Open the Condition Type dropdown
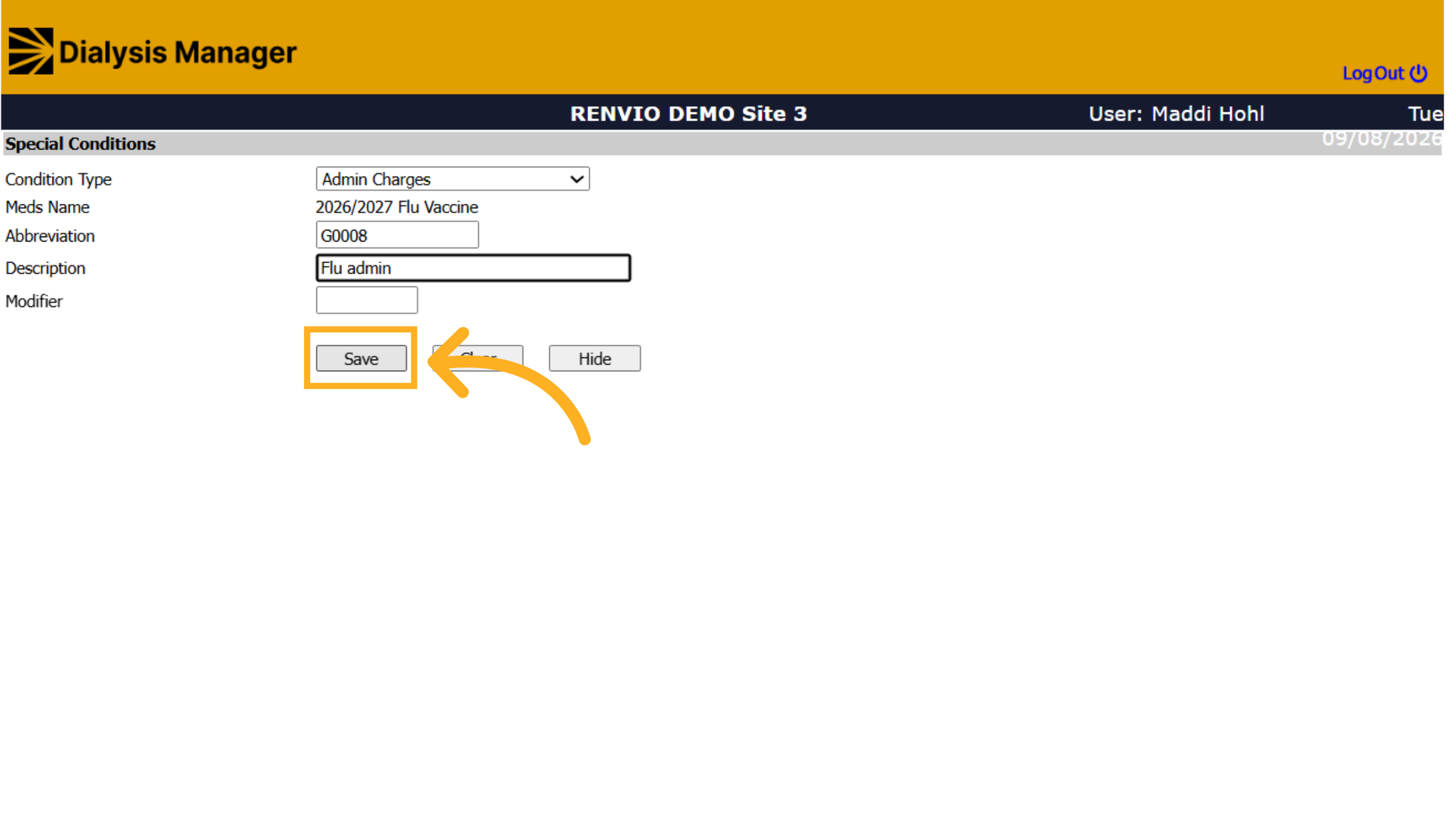Viewport: 1456px width, 834px height. click(x=452, y=179)
